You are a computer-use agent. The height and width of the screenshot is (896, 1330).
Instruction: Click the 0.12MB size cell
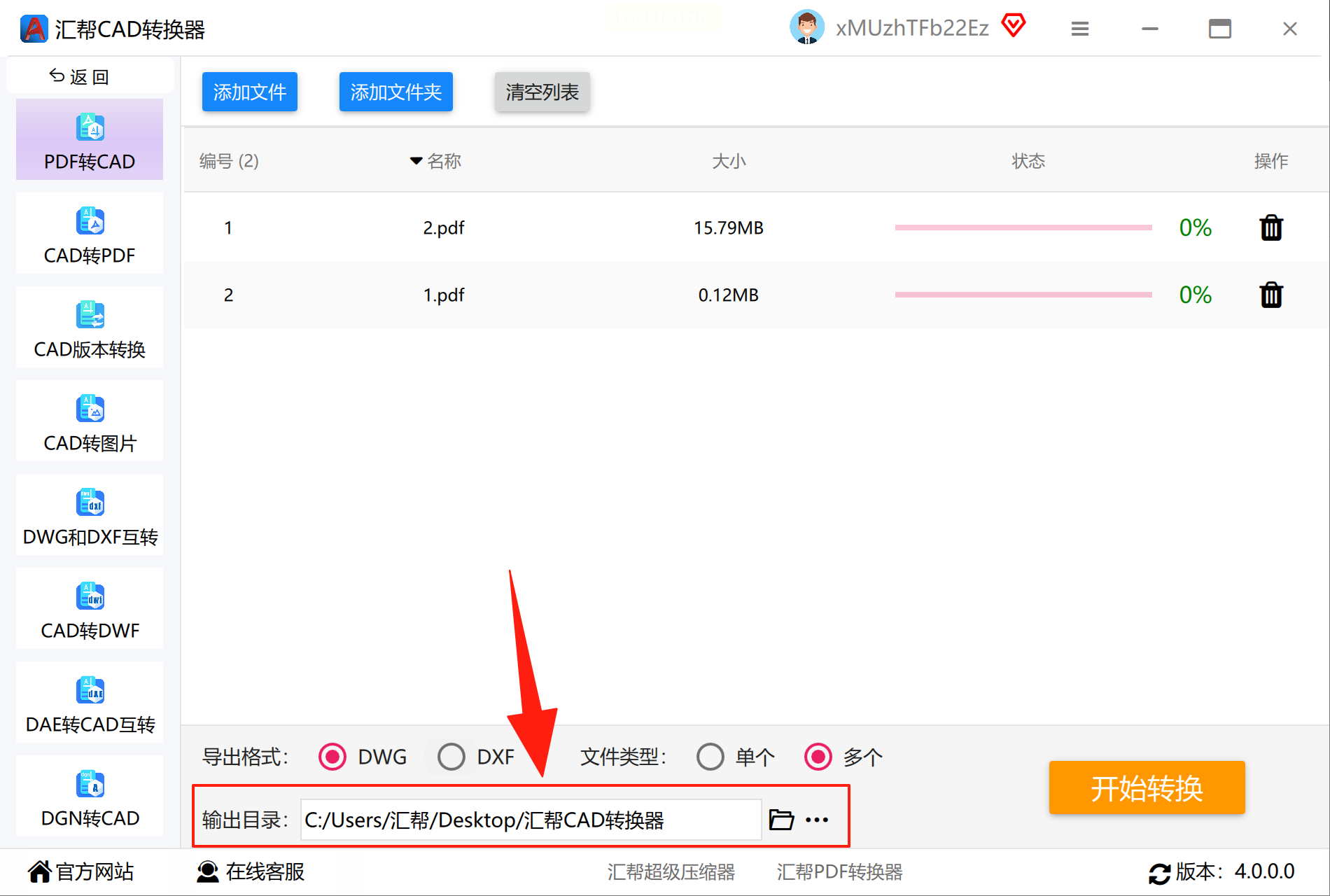[729, 295]
